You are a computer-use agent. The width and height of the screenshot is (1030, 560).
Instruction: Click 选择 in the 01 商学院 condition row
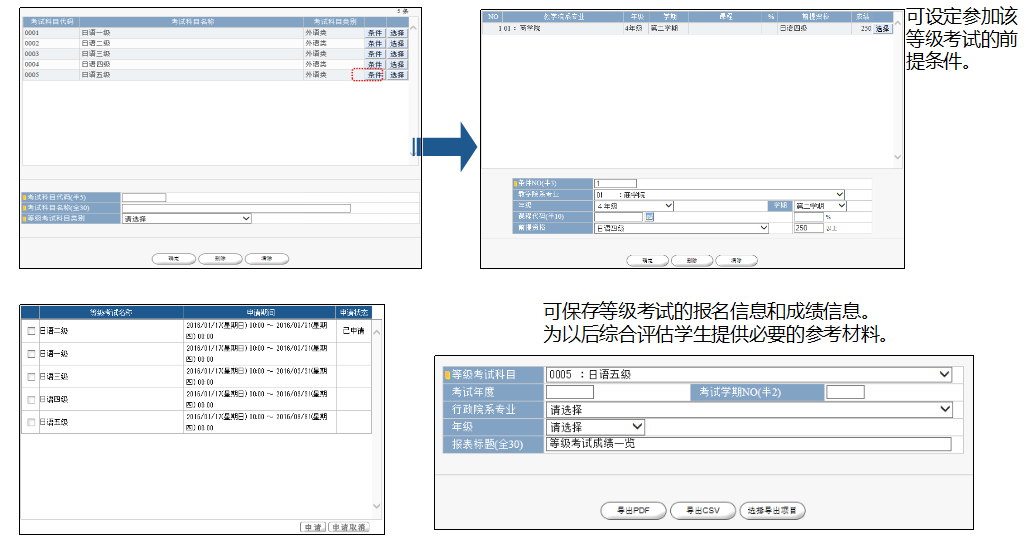tap(881, 29)
